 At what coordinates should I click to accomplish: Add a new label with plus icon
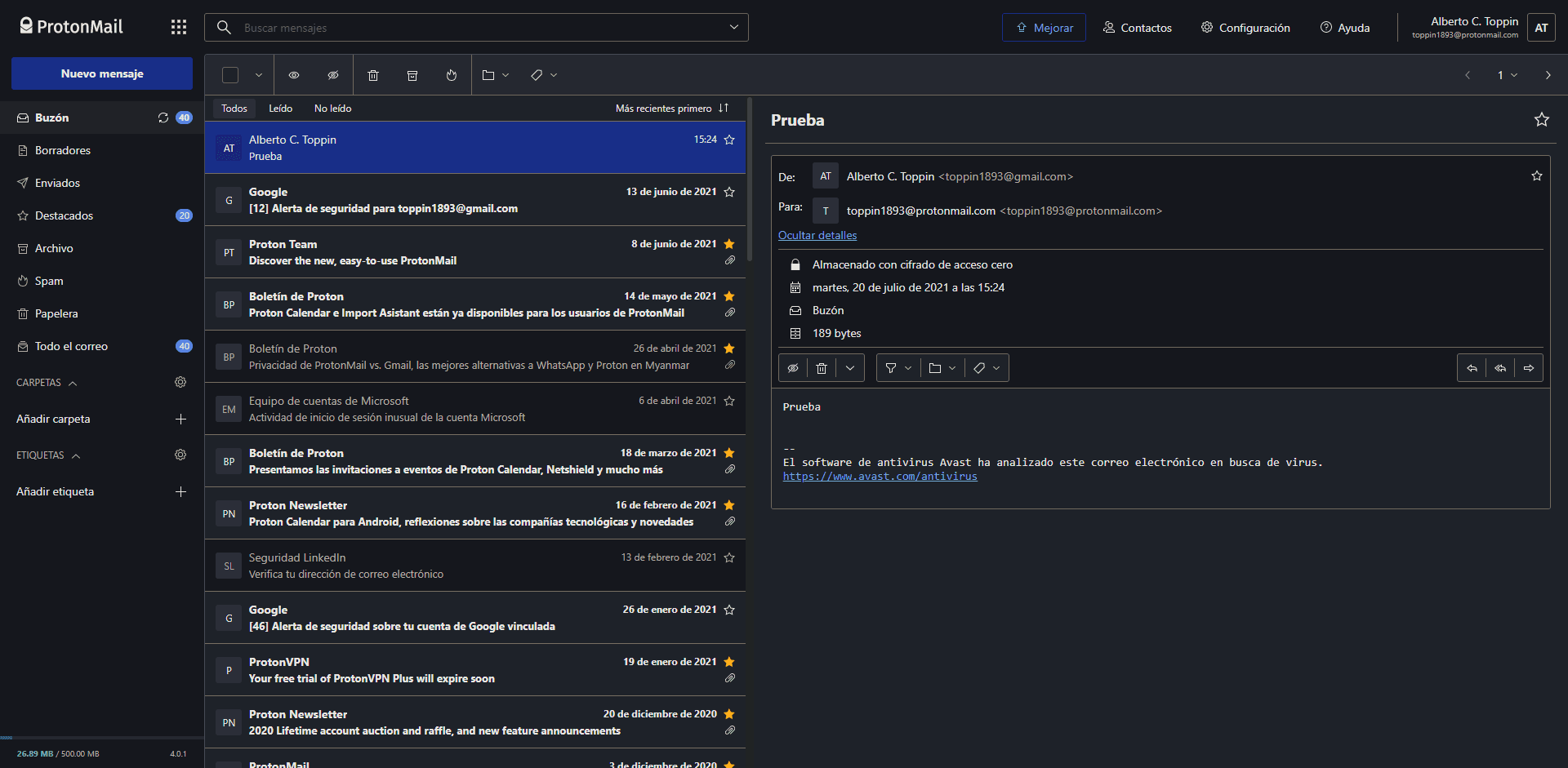pyautogui.click(x=180, y=491)
